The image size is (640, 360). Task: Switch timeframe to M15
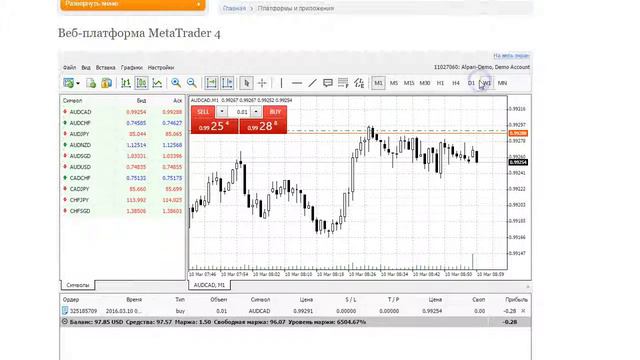(x=409, y=83)
